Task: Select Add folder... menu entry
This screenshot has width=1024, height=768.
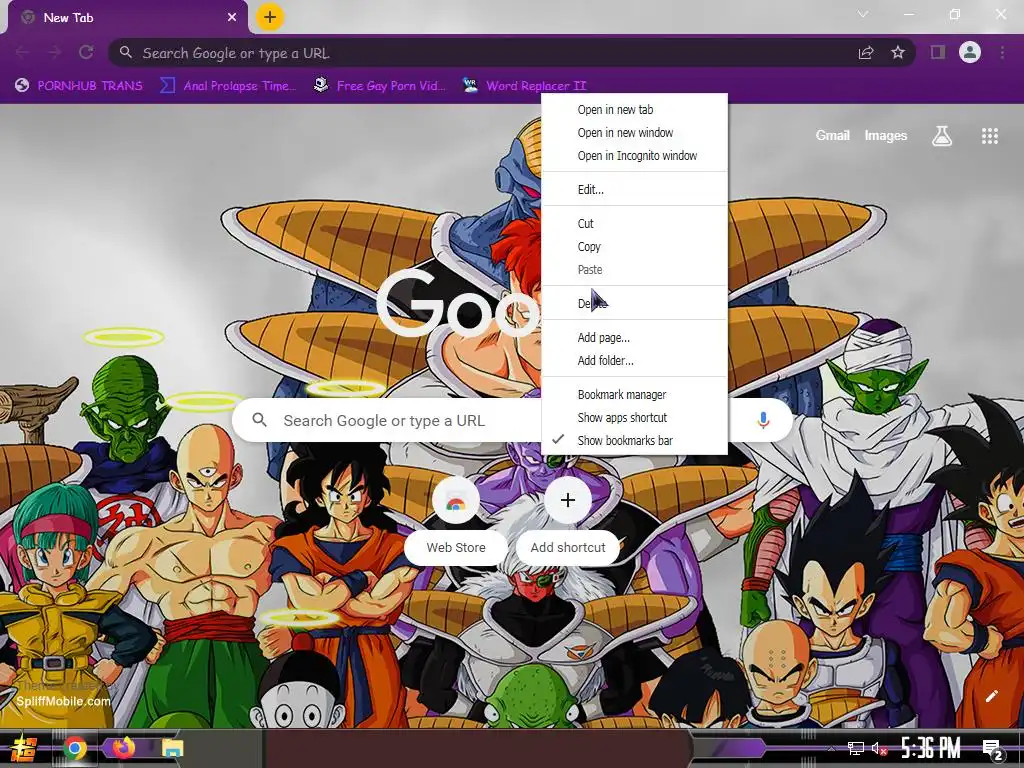Action: (634, 360)
